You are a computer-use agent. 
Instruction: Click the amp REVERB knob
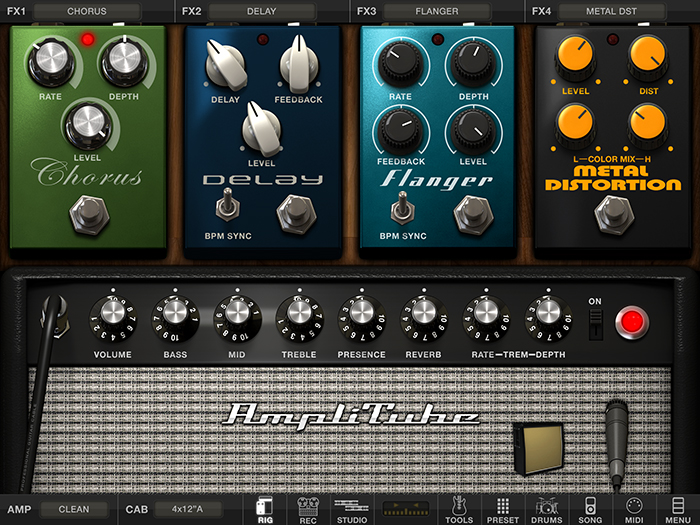click(x=424, y=318)
